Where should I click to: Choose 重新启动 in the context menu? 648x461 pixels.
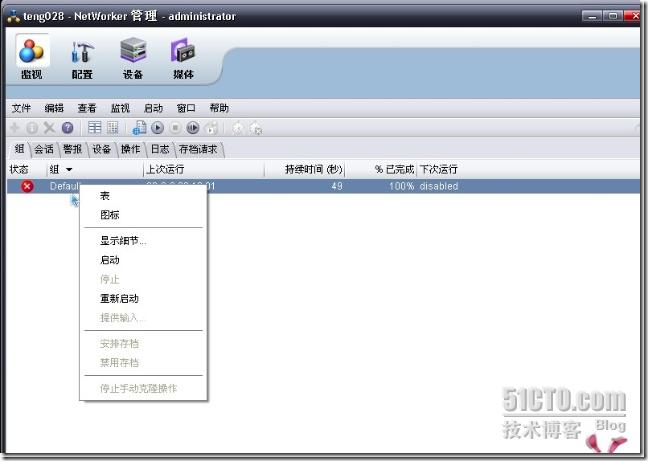tap(143, 299)
